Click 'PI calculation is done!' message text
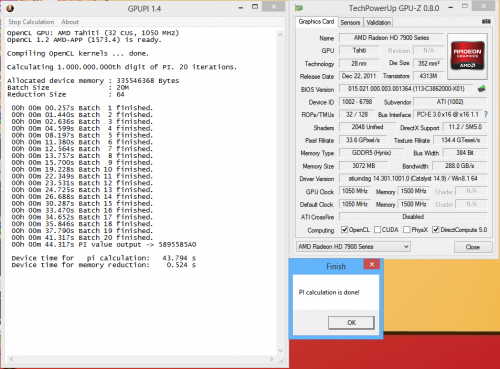500x369 pixels. (x=329, y=292)
